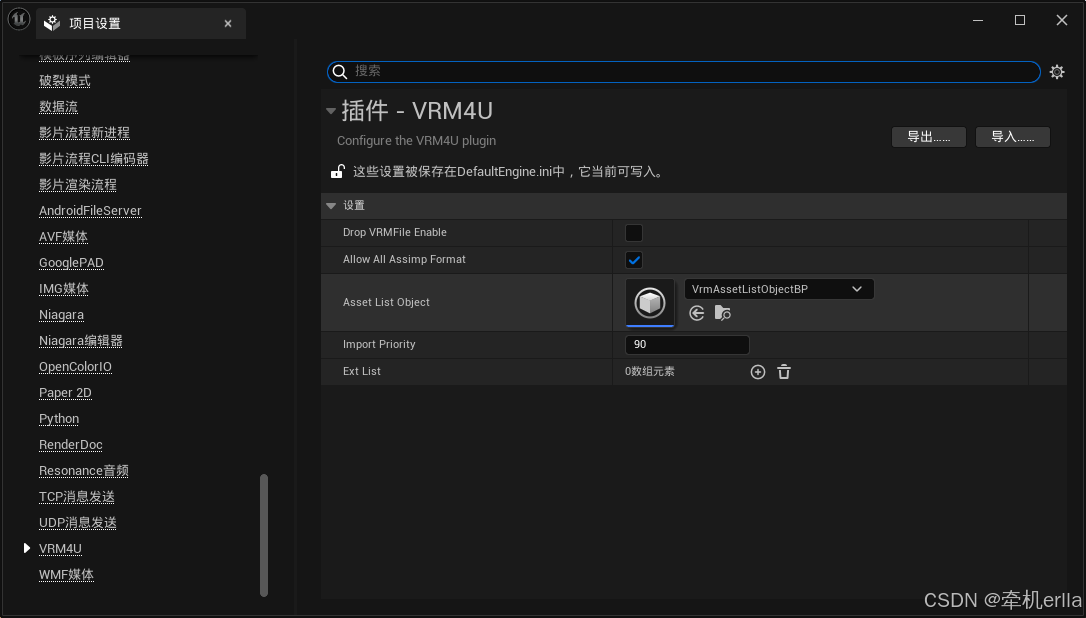Click the Unreal Engine logo icon

[19, 19]
